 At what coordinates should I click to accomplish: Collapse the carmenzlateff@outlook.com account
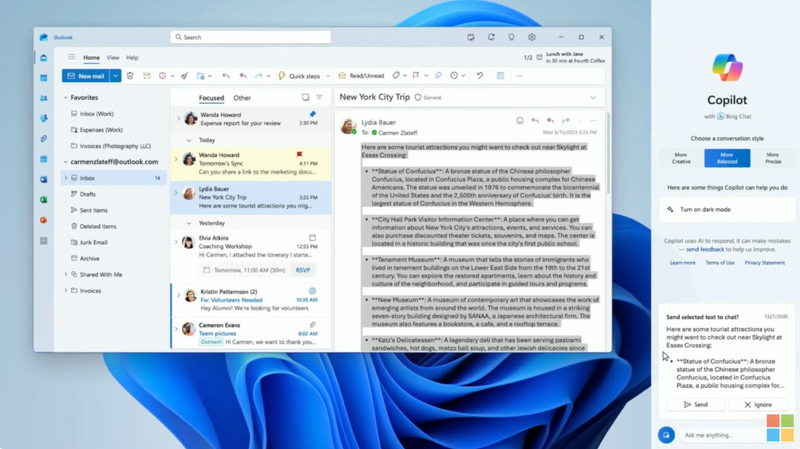(x=65, y=162)
